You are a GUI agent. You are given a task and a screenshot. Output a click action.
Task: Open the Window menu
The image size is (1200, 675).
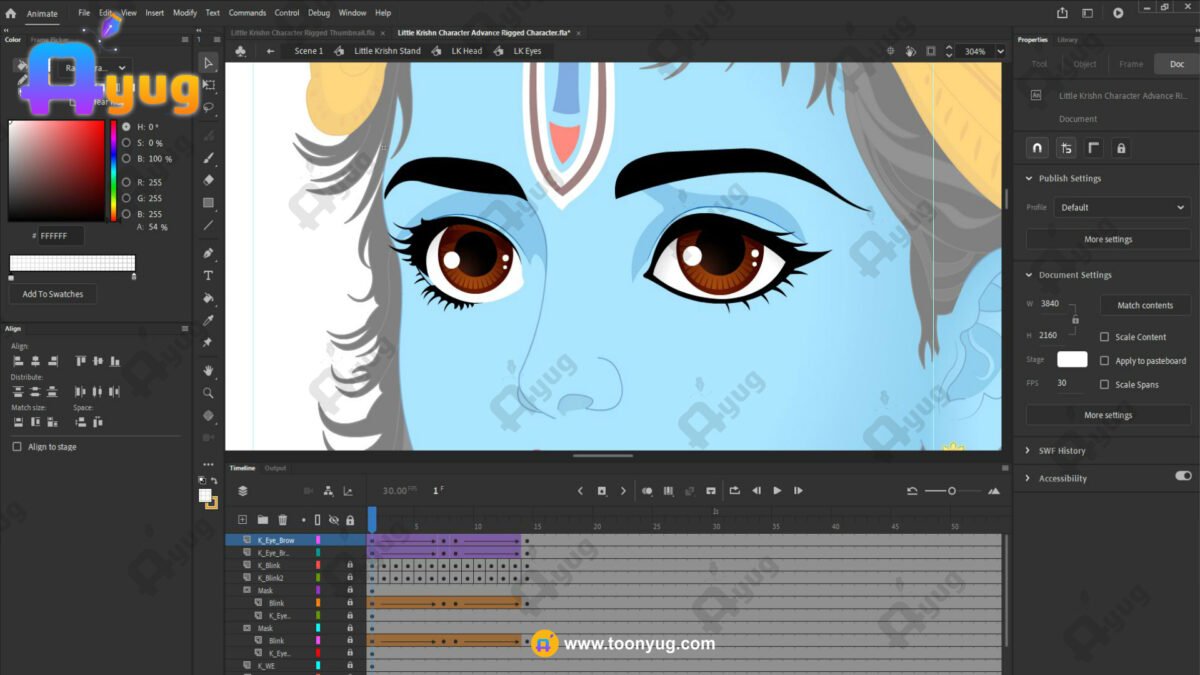coord(352,13)
